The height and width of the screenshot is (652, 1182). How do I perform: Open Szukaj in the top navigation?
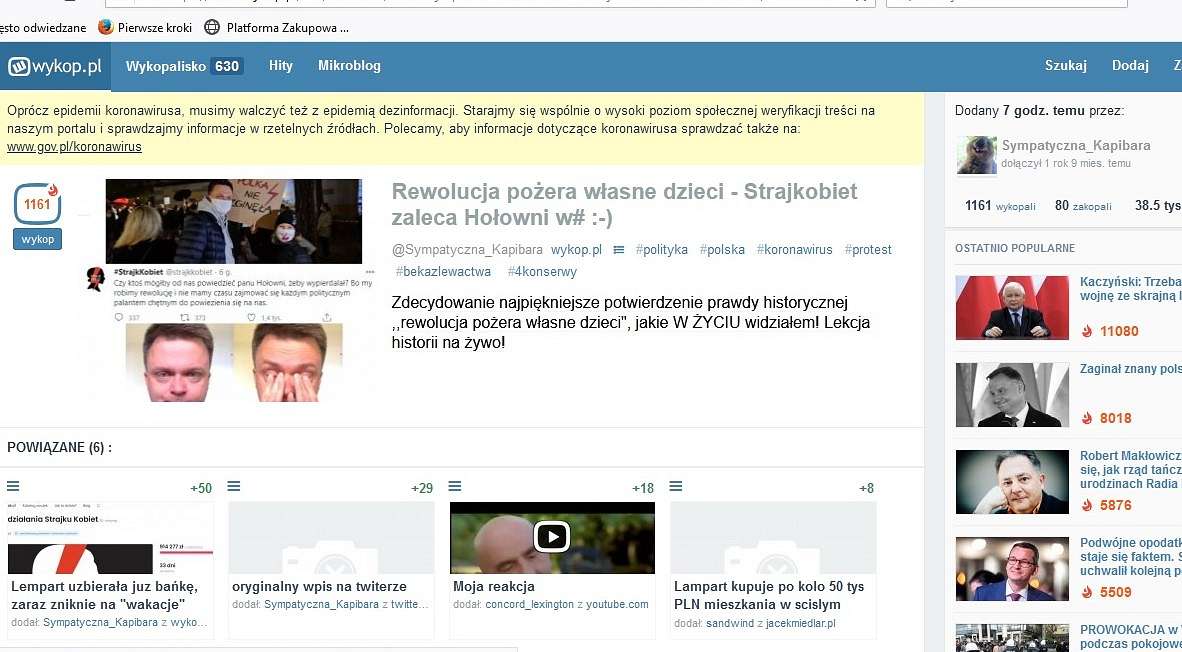(1065, 66)
